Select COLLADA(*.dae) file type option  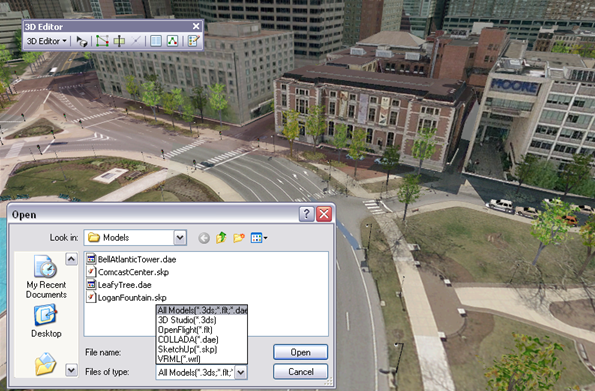coord(188,340)
